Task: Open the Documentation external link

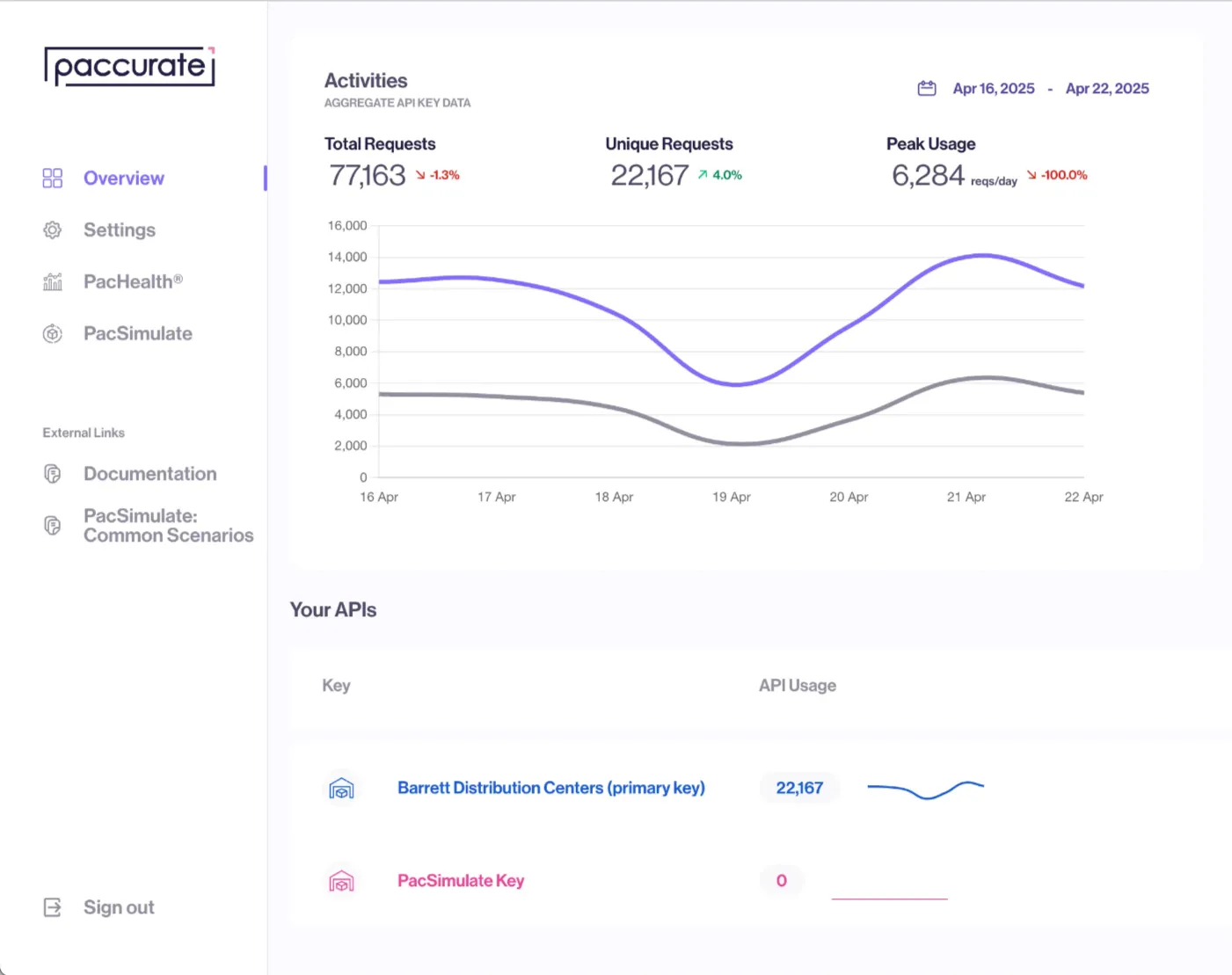Action: point(150,474)
